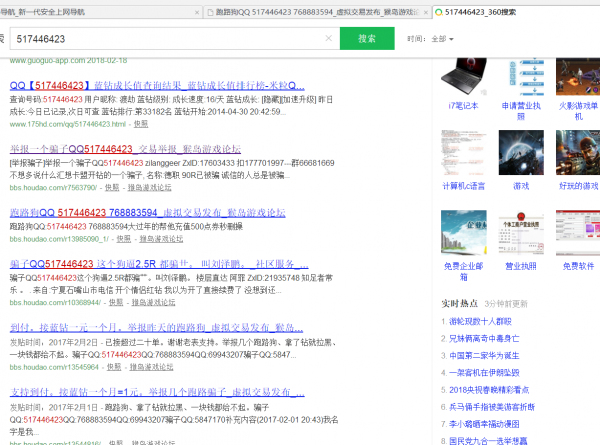Open hot topic 2018央视春晚精彩看点
The image size is (600, 445).
(x=489, y=390)
